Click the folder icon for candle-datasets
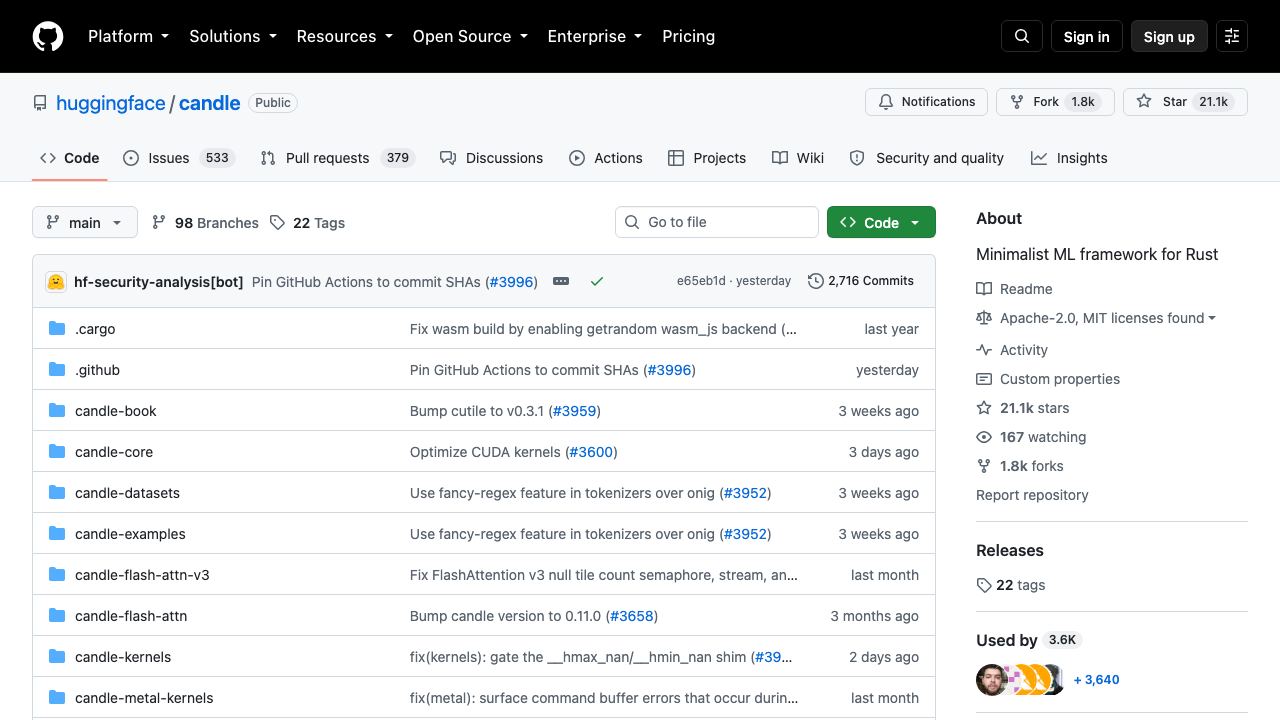This screenshot has width=1280, height=720. [x=57, y=492]
